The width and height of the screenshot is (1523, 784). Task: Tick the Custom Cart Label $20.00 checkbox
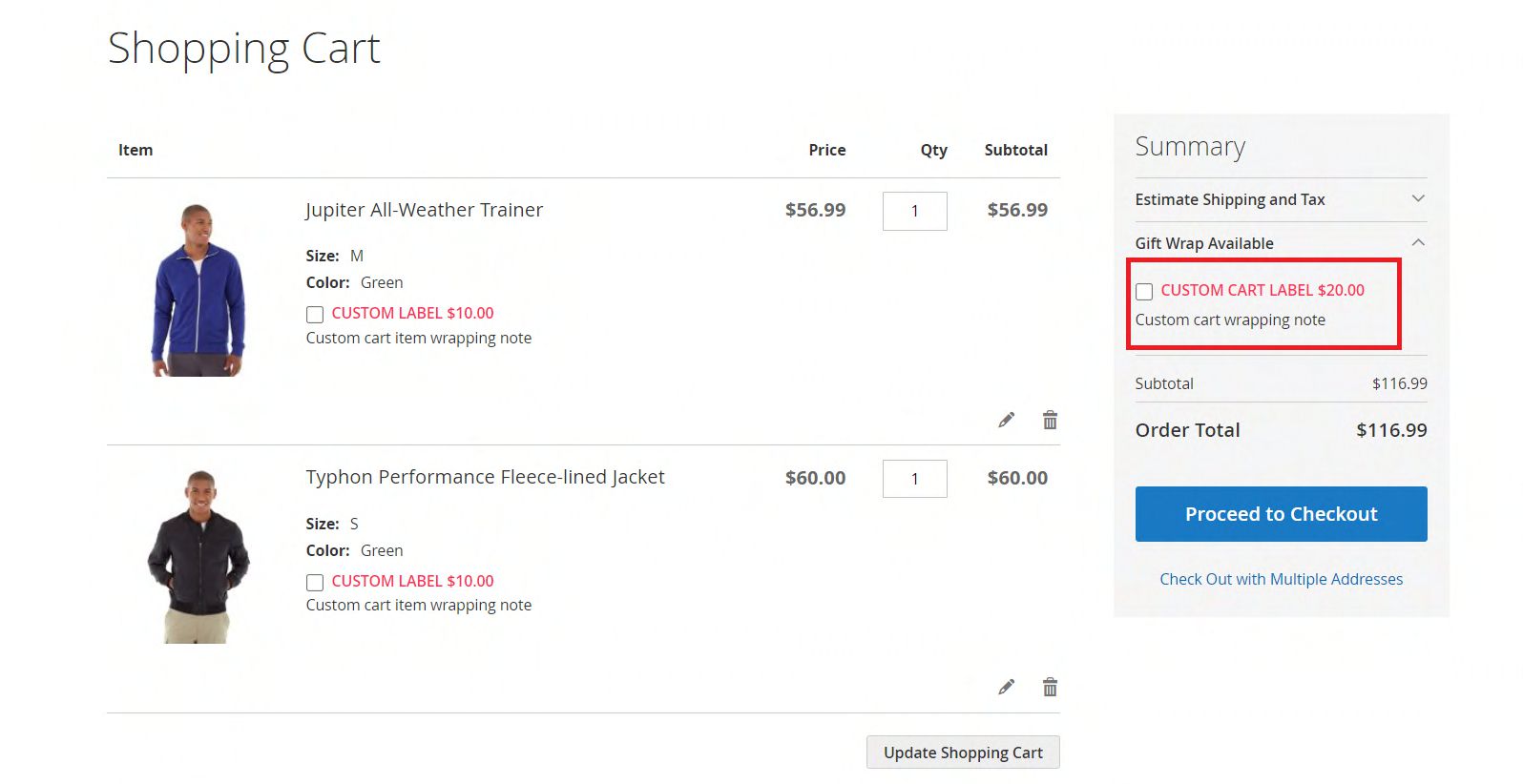point(1144,292)
